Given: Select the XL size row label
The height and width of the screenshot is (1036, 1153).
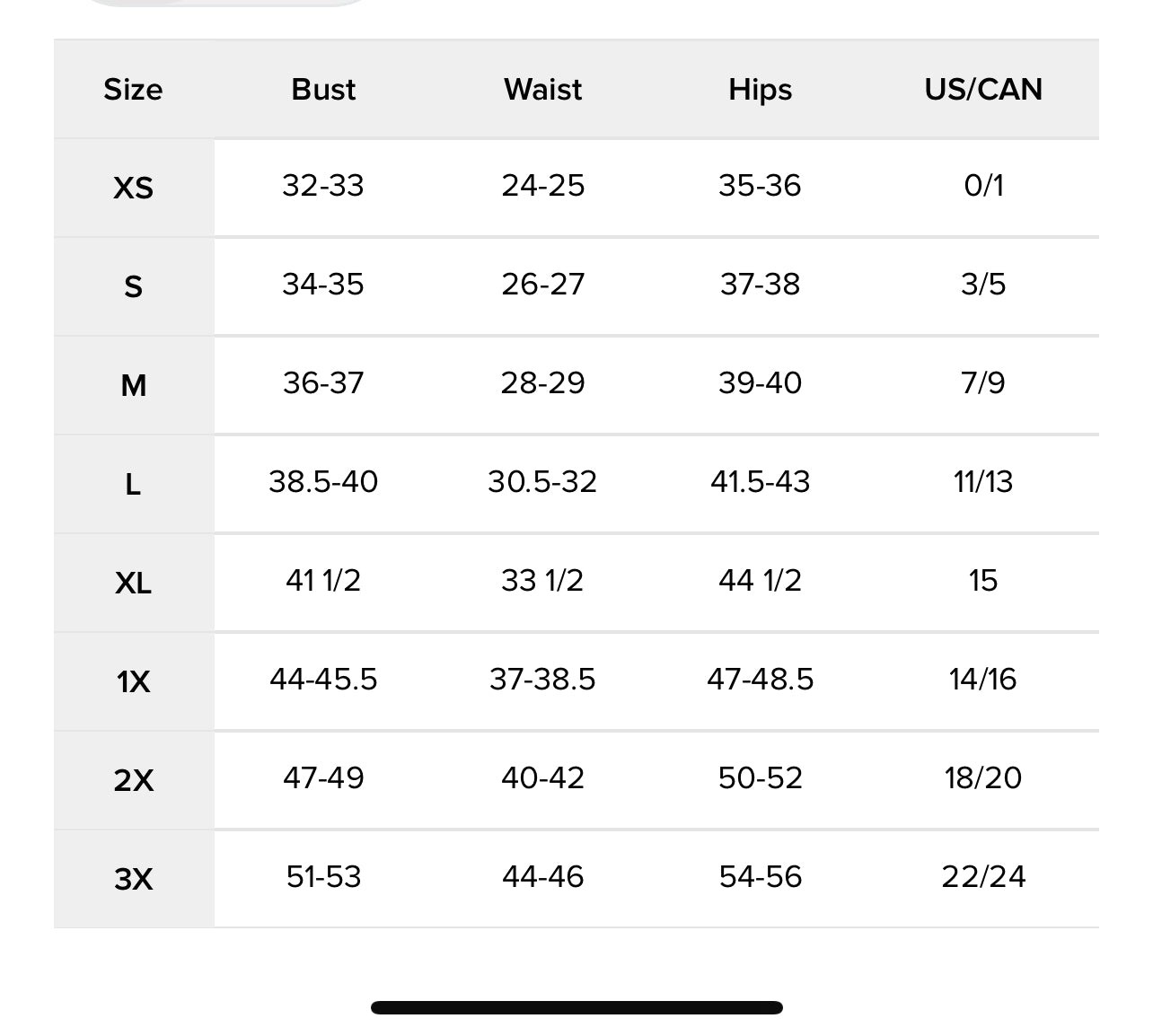Looking at the screenshot, I should coord(133,583).
